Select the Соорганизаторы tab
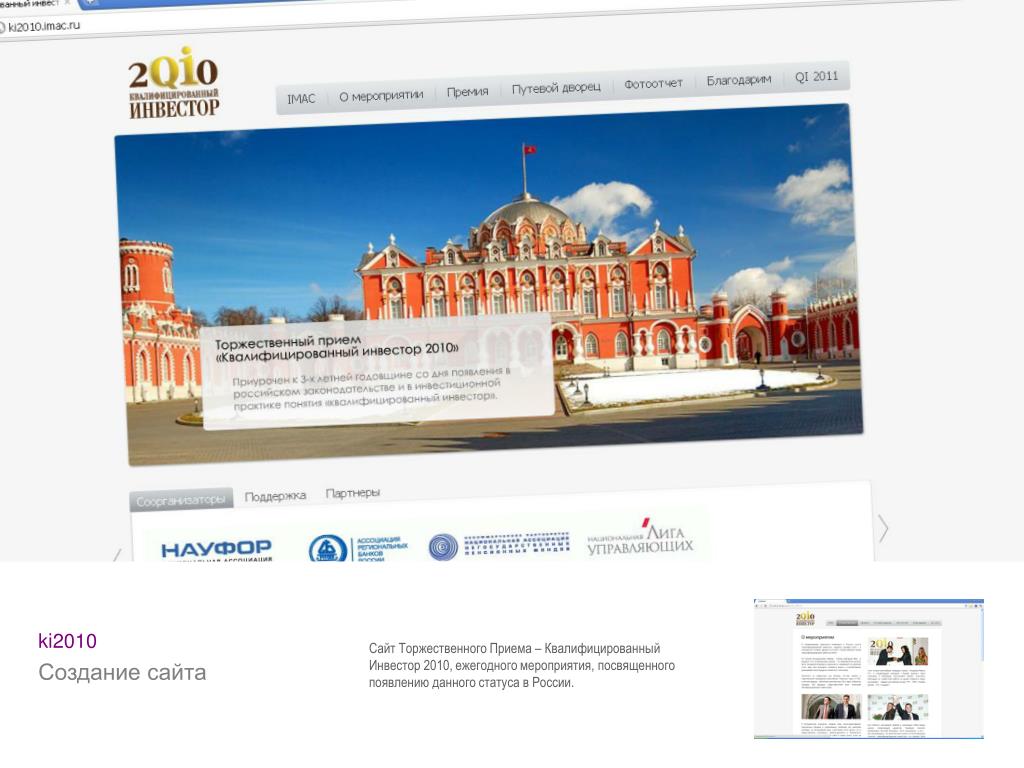Image resolution: width=1024 pixels, height=768 pixels. tap(182, 500)
